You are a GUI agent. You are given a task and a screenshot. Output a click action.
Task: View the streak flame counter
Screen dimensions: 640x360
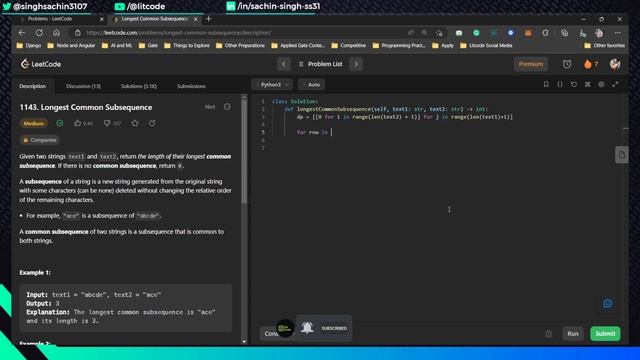[x=591, y=64]
